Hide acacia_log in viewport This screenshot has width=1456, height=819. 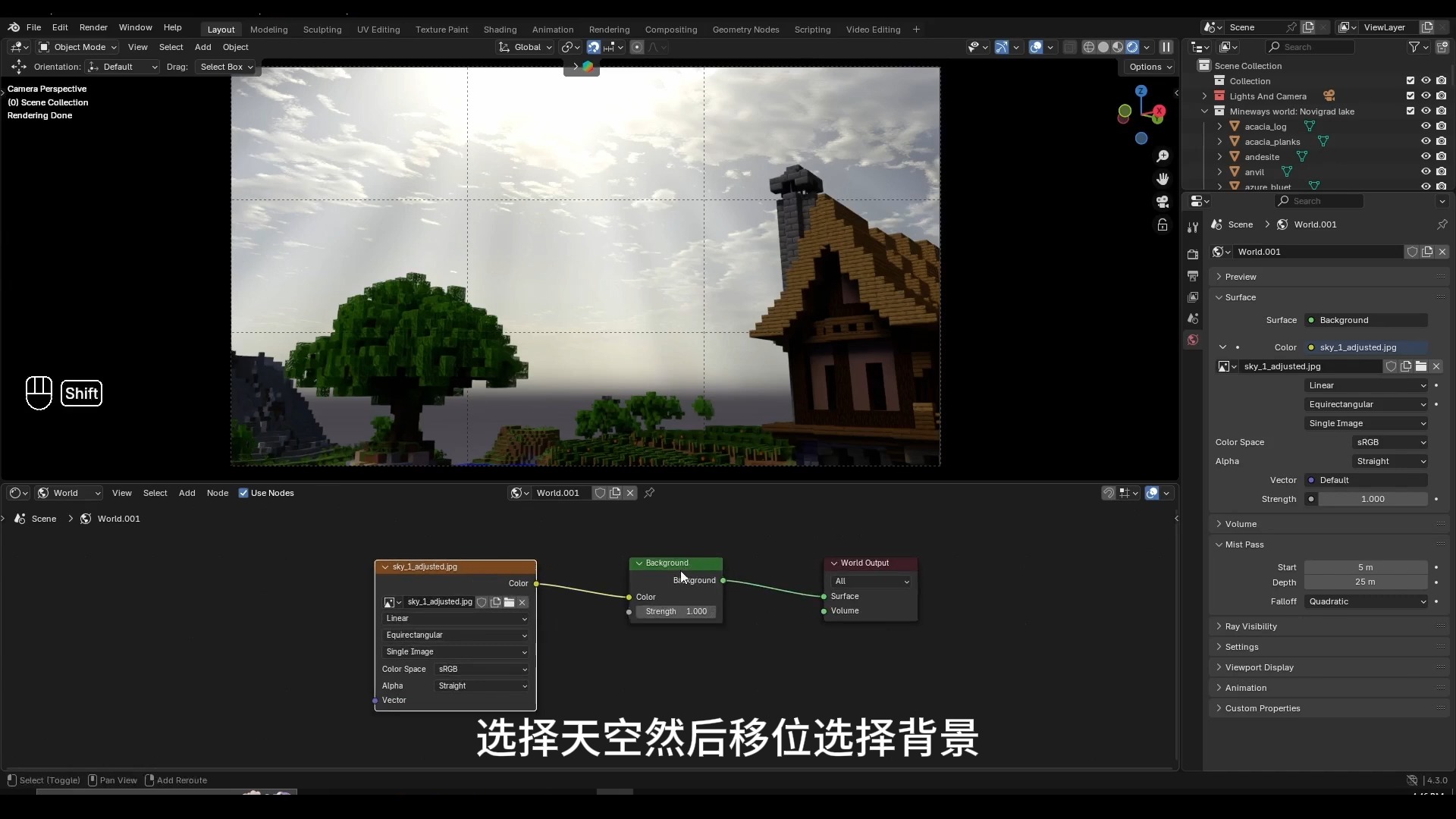pos(1426,127)
